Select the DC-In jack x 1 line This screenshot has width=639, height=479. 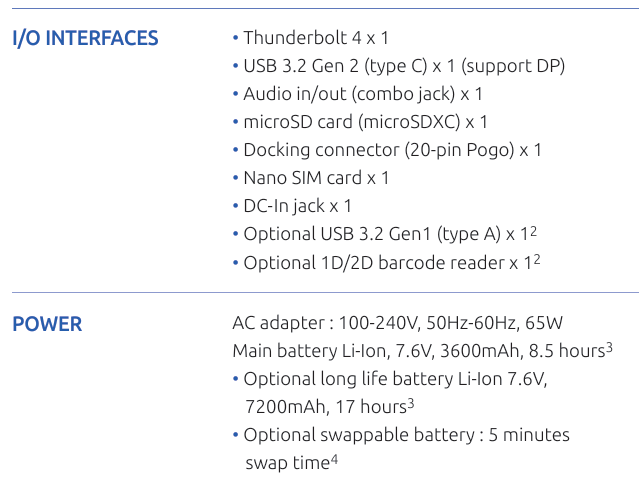tap(297, 206)
